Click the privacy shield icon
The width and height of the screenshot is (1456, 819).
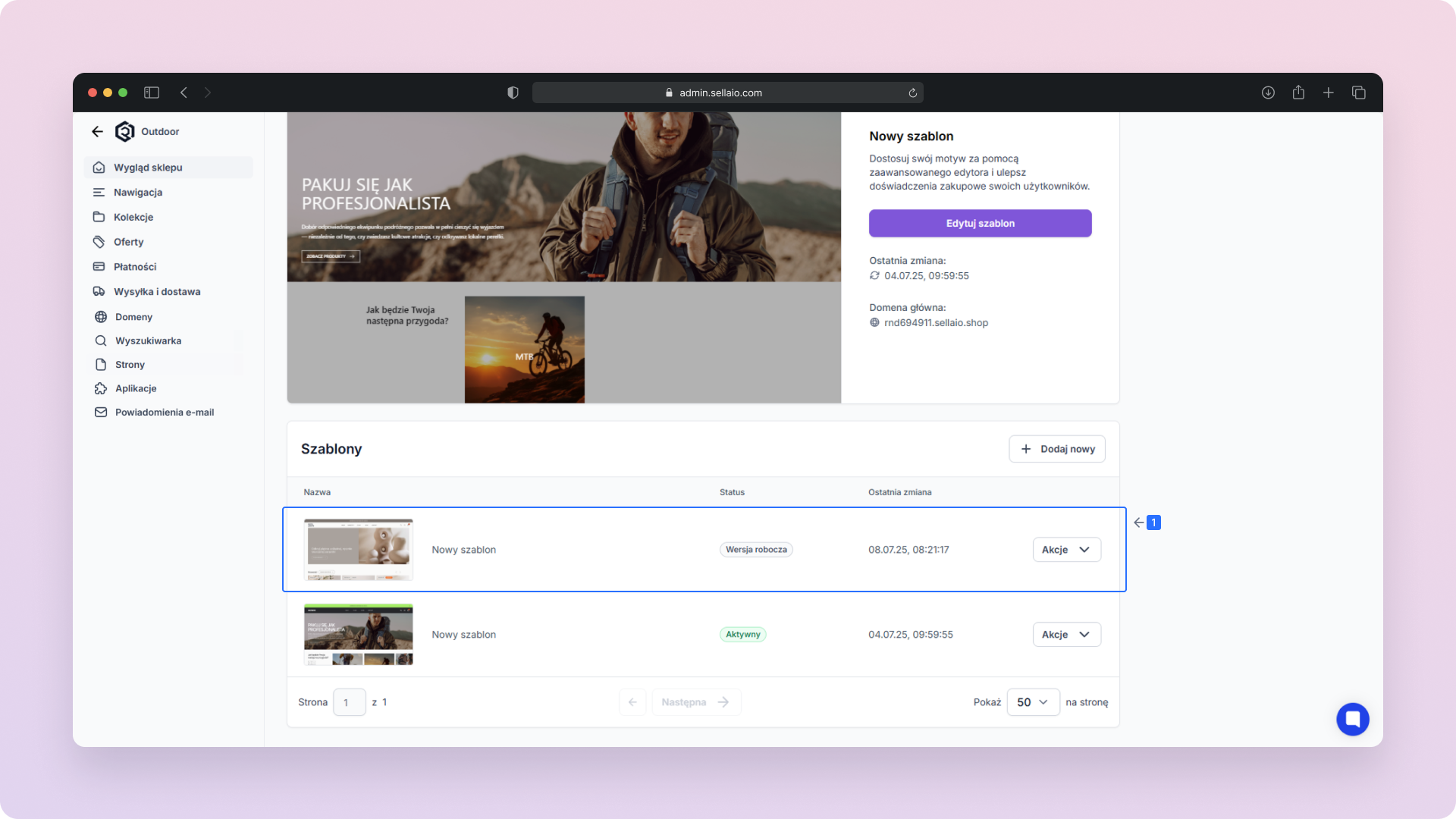tap(513, 93)
